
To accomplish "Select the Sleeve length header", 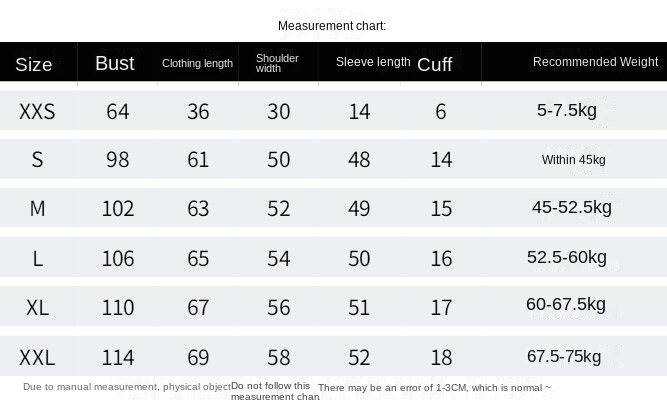I will click(372, 62).
